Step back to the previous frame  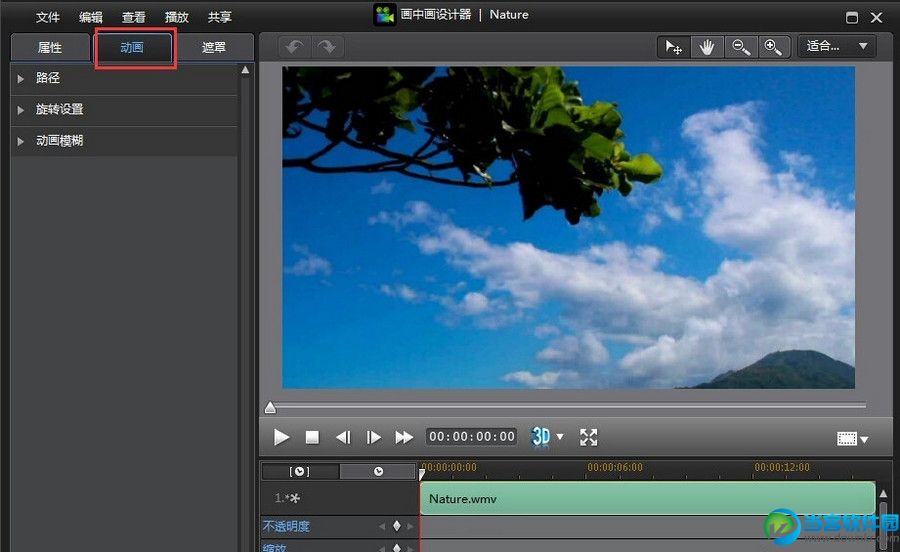click(x=343, y=437)
